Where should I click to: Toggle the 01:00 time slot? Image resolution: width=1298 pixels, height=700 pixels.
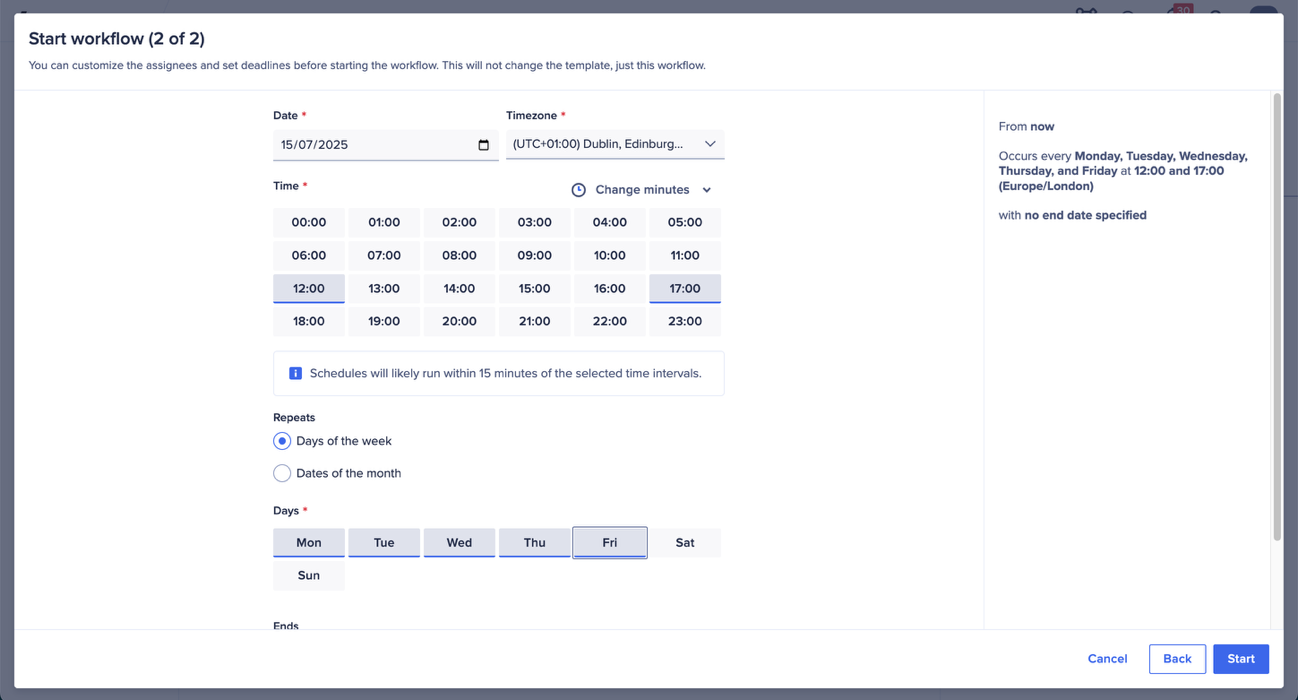pyautogui.click(x=384, y=222)
